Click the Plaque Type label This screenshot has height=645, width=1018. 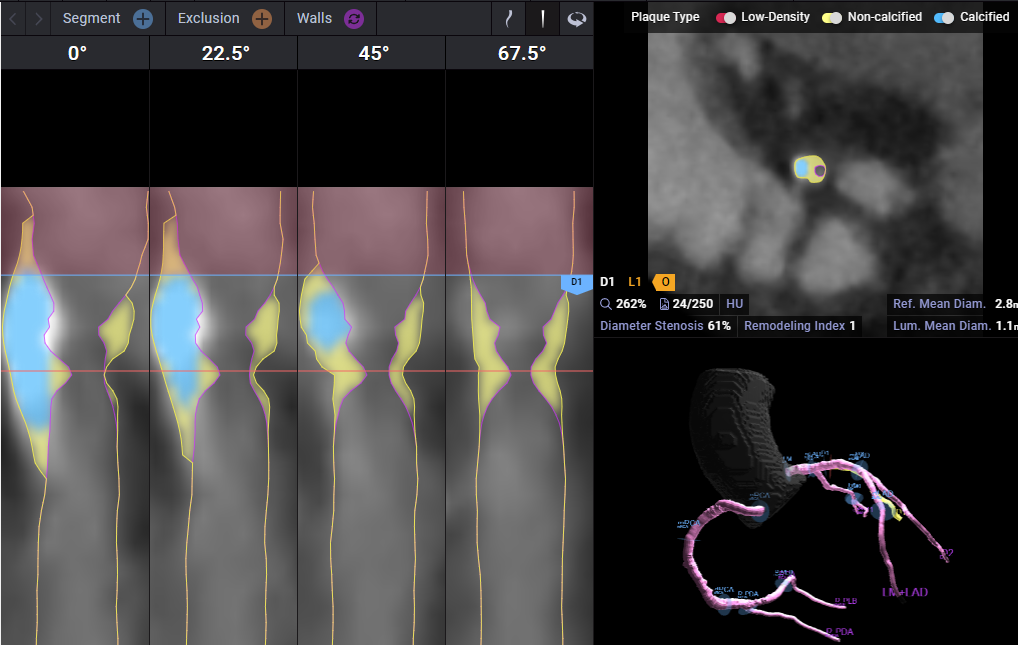(665, 18)
